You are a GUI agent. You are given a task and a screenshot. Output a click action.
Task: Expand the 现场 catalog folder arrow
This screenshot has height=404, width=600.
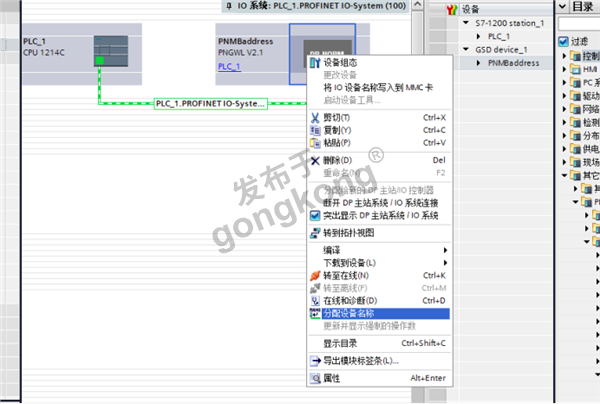click(x=564, y=162)
